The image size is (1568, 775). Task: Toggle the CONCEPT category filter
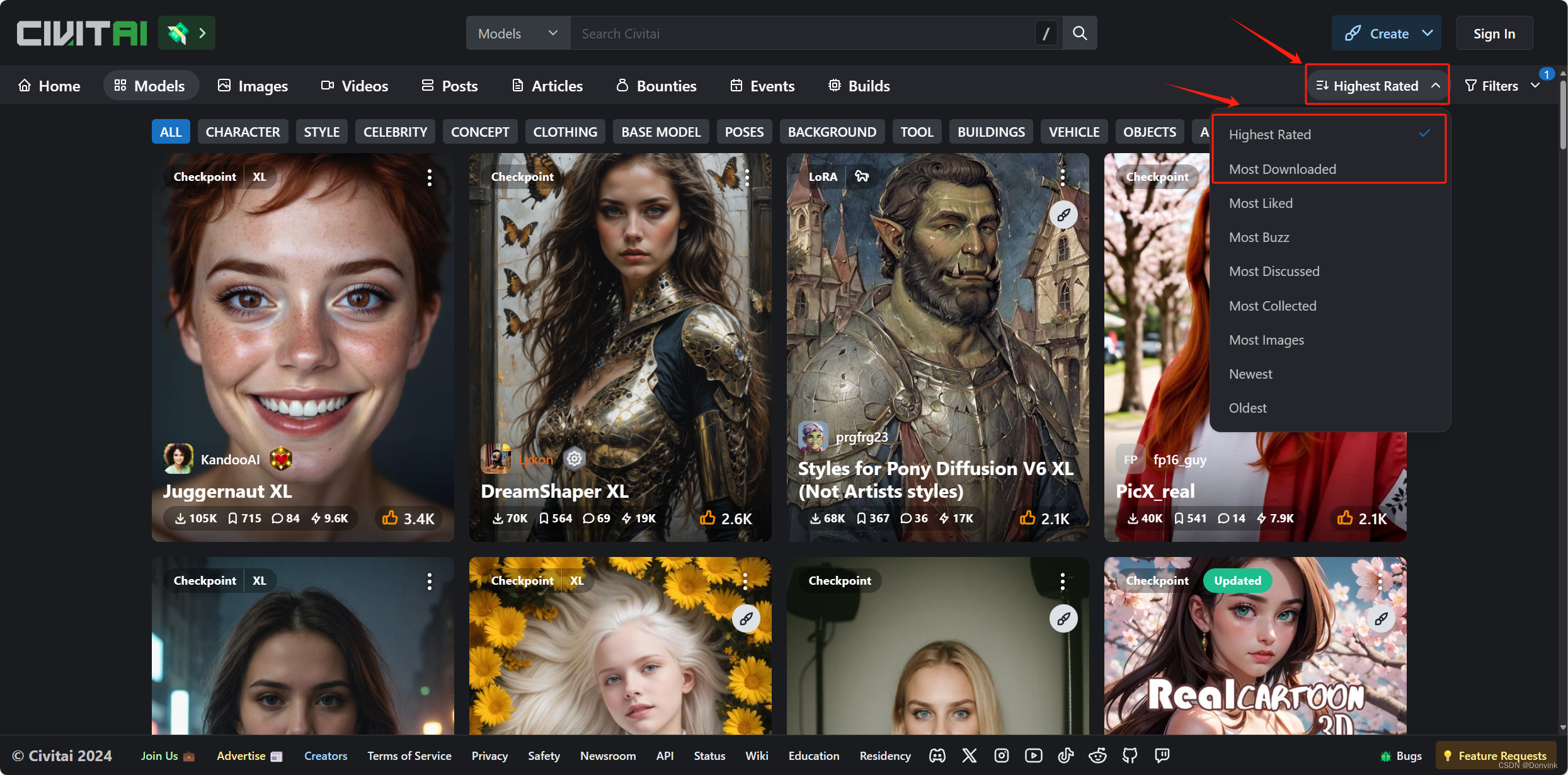click(x=480, y=132)
